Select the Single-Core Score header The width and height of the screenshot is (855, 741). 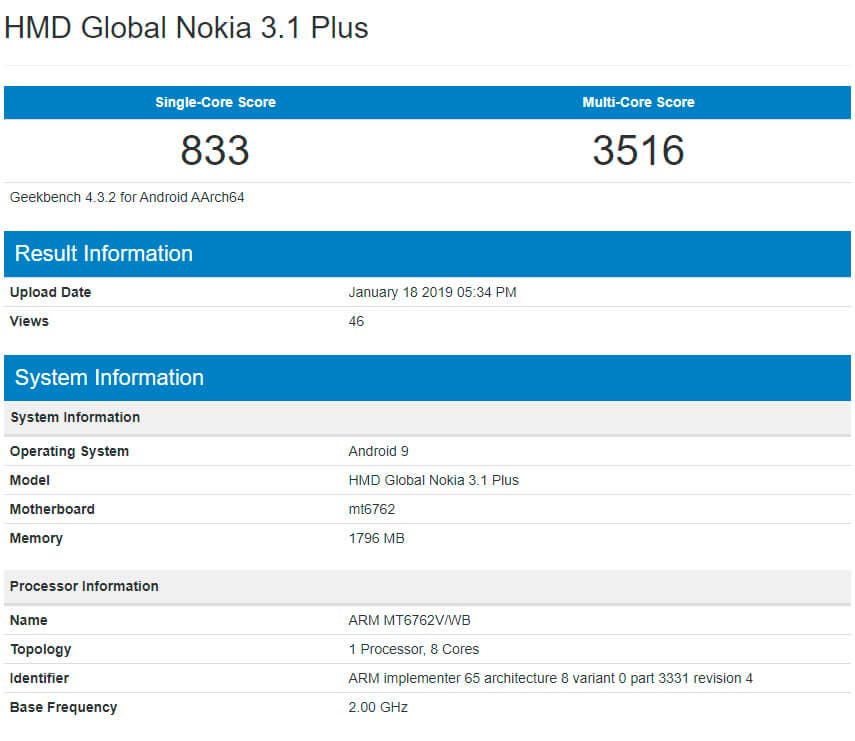pyautogui.click(x=214, y=102)
